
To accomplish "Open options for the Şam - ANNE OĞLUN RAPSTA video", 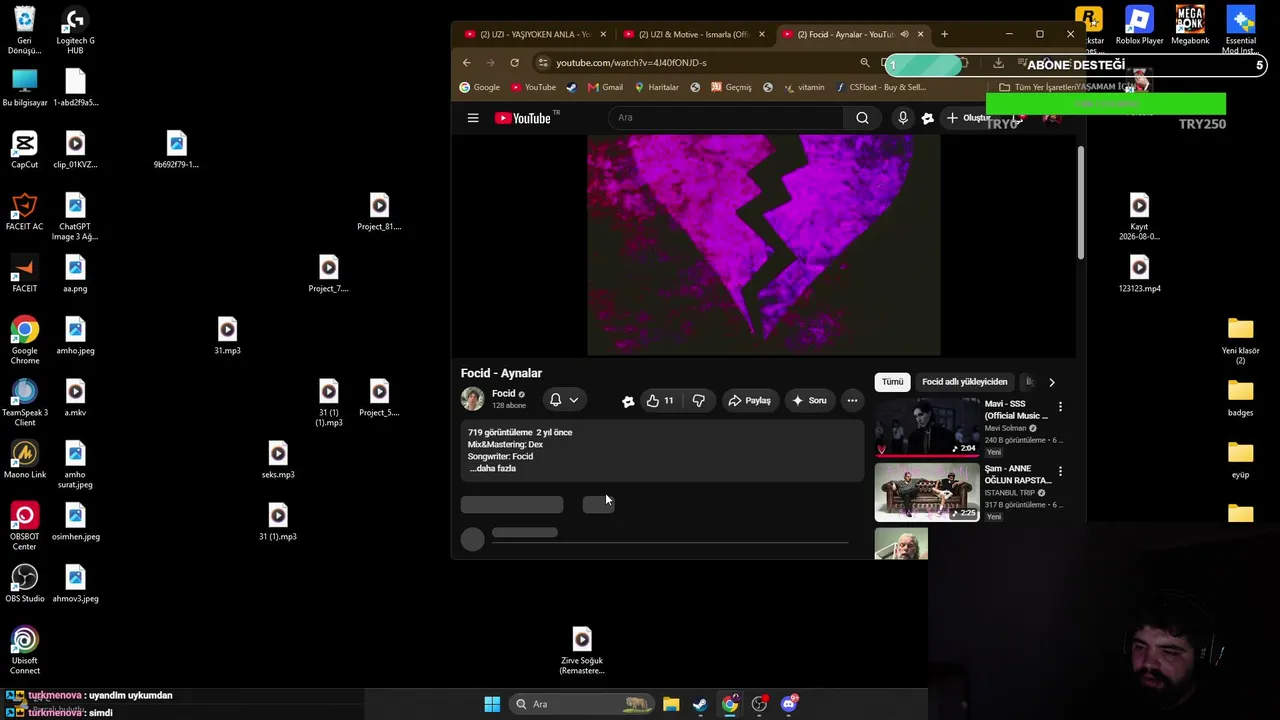I will coord(1060,471).
